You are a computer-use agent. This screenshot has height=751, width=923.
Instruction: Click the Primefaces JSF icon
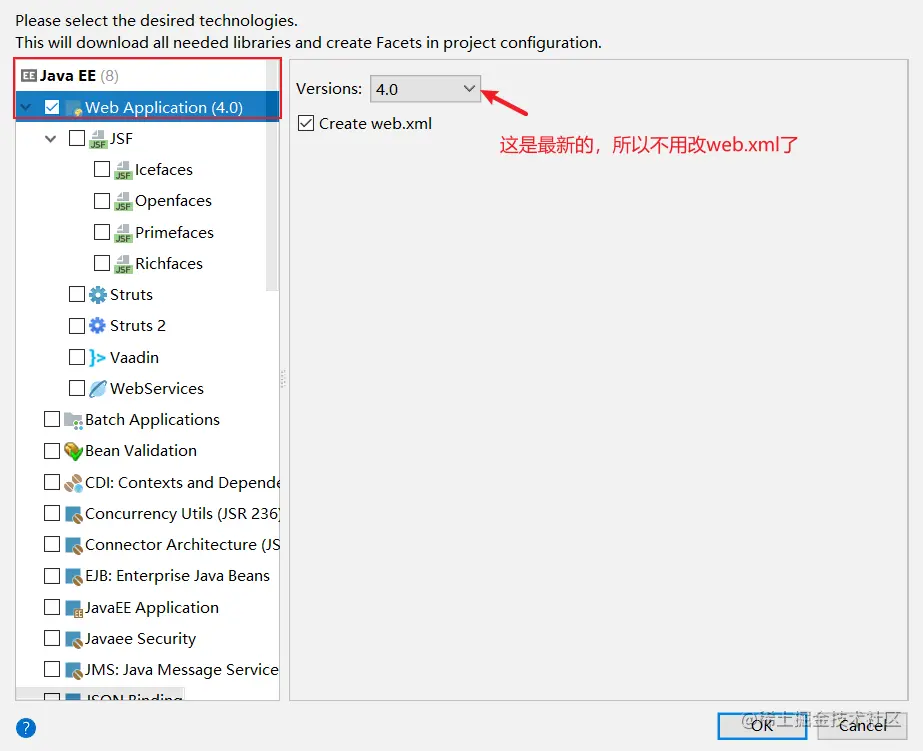[122, 233]
